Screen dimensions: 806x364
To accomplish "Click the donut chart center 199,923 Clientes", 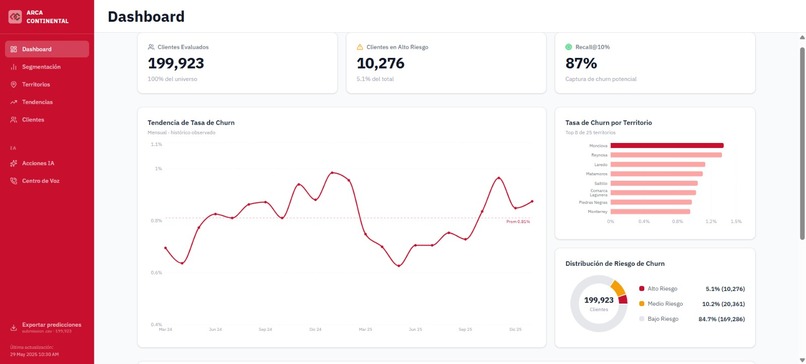I will [x=599, y=303].
